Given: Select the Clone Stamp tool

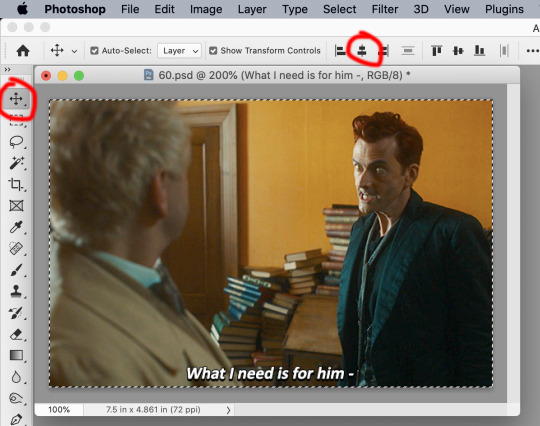Looking at the screenshot, I should point(16,291).
